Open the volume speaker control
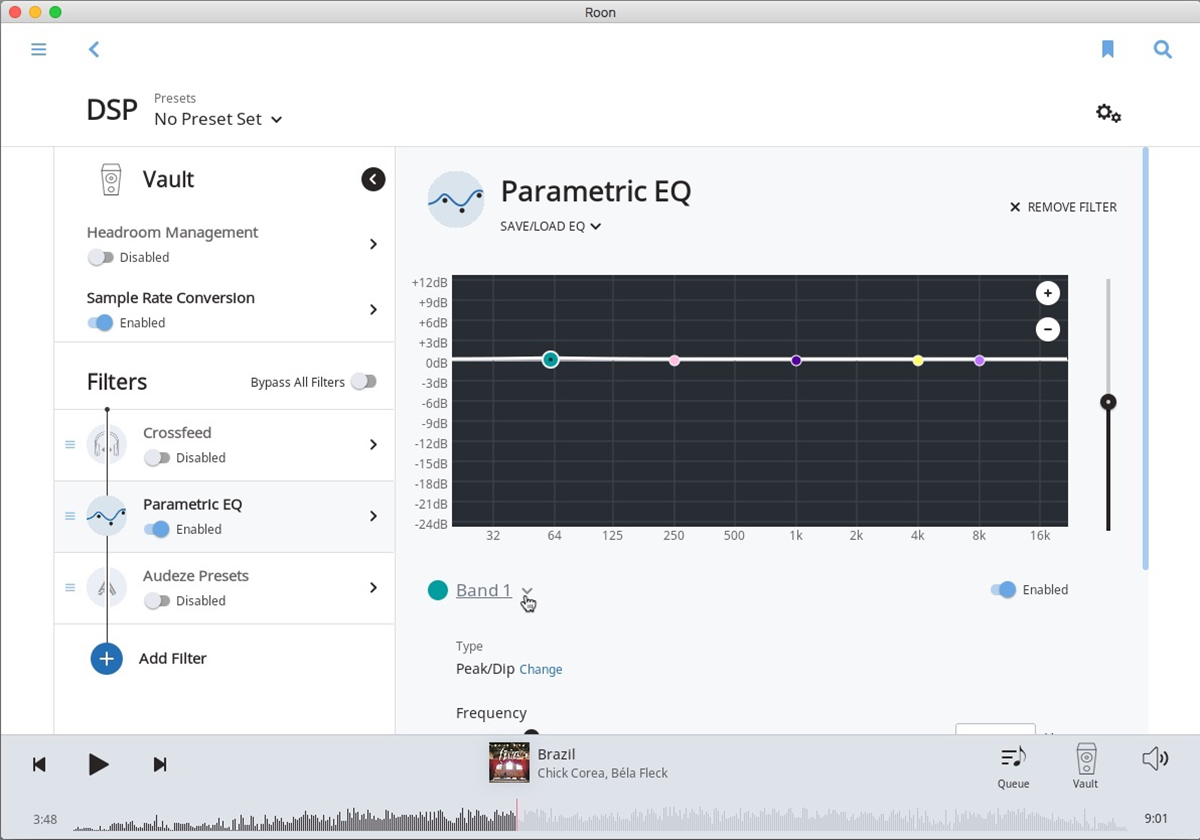This screenshot has height=840, width=1200. coord(1154,759)
